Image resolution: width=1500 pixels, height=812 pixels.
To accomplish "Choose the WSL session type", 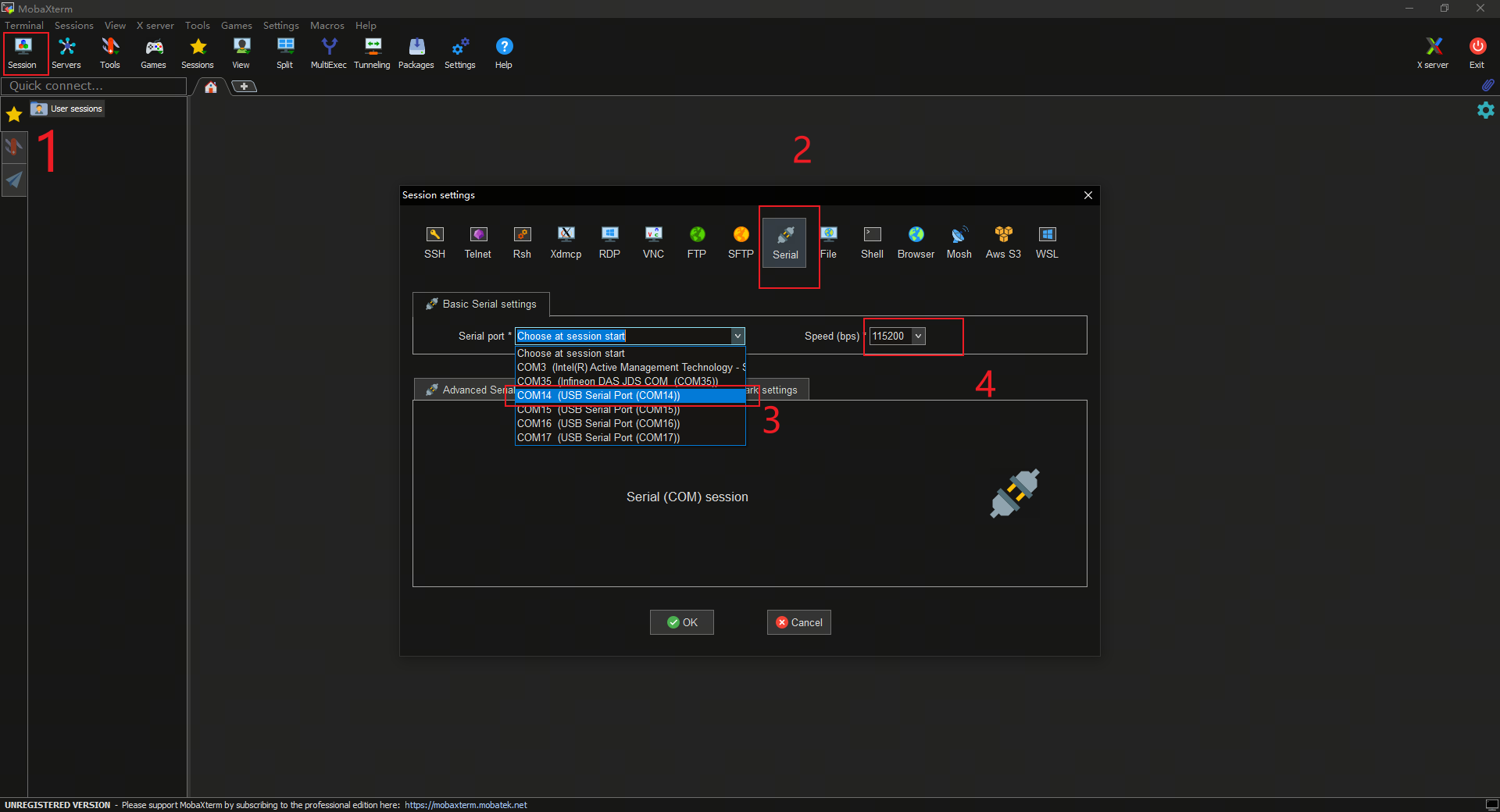I will [1048, 243].
